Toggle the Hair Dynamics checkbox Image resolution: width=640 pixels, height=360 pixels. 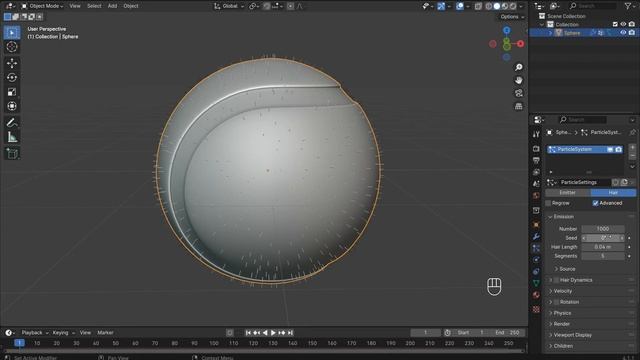[556, 280]
